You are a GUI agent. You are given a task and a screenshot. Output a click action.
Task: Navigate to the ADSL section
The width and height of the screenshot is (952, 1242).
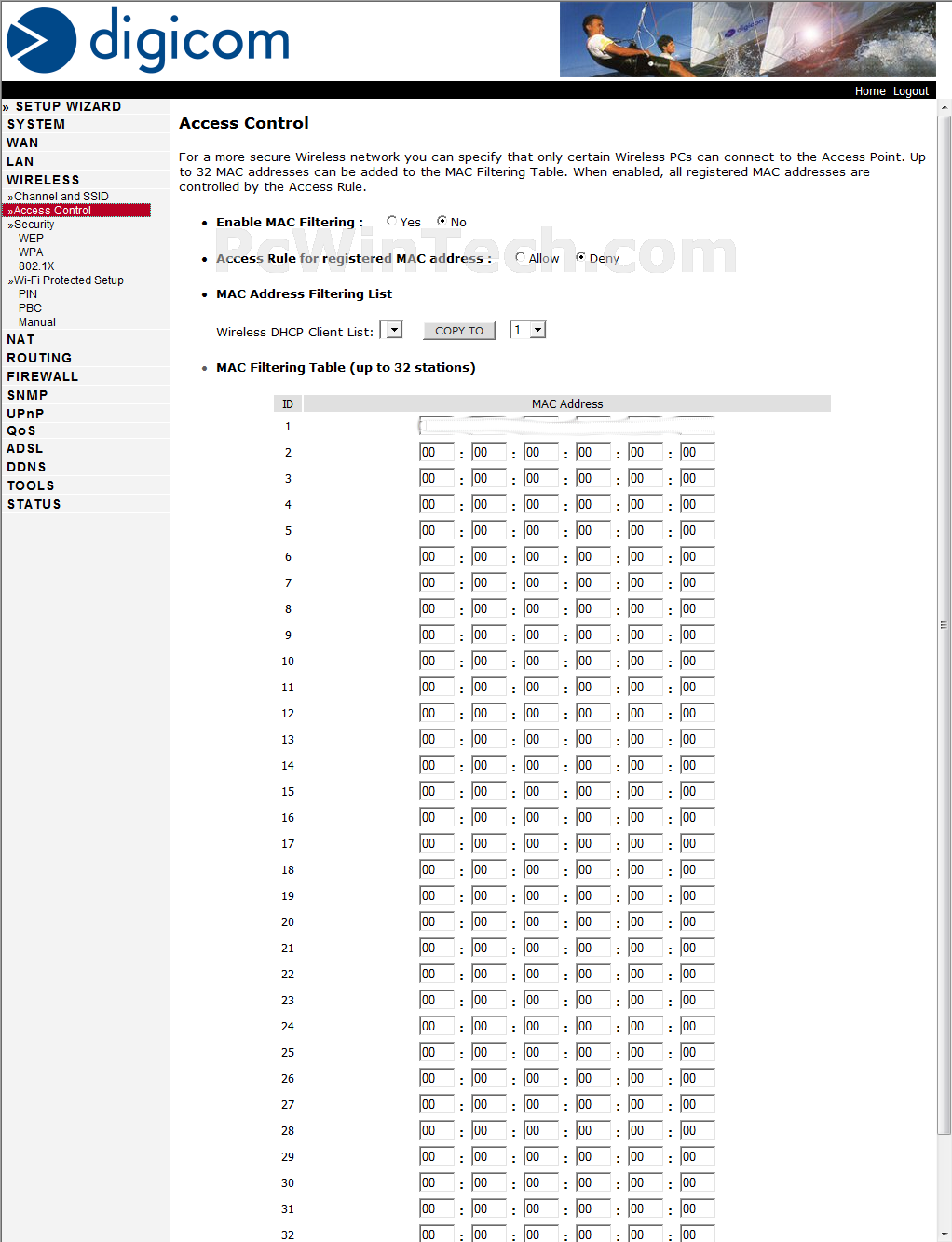(25, 448)
